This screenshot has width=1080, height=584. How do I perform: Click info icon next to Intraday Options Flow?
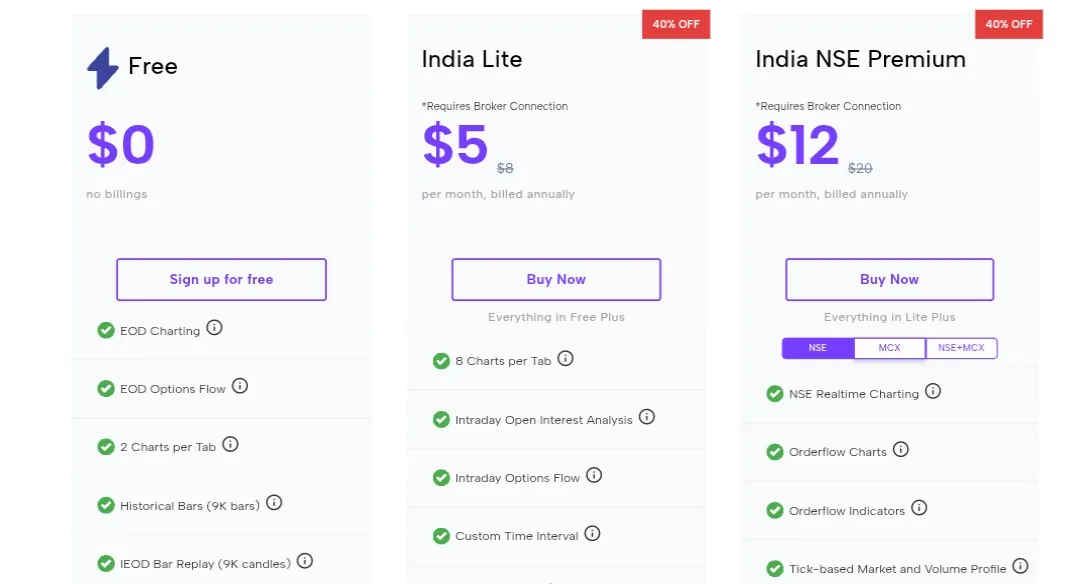pyautogui.click(x=594, y=475)
